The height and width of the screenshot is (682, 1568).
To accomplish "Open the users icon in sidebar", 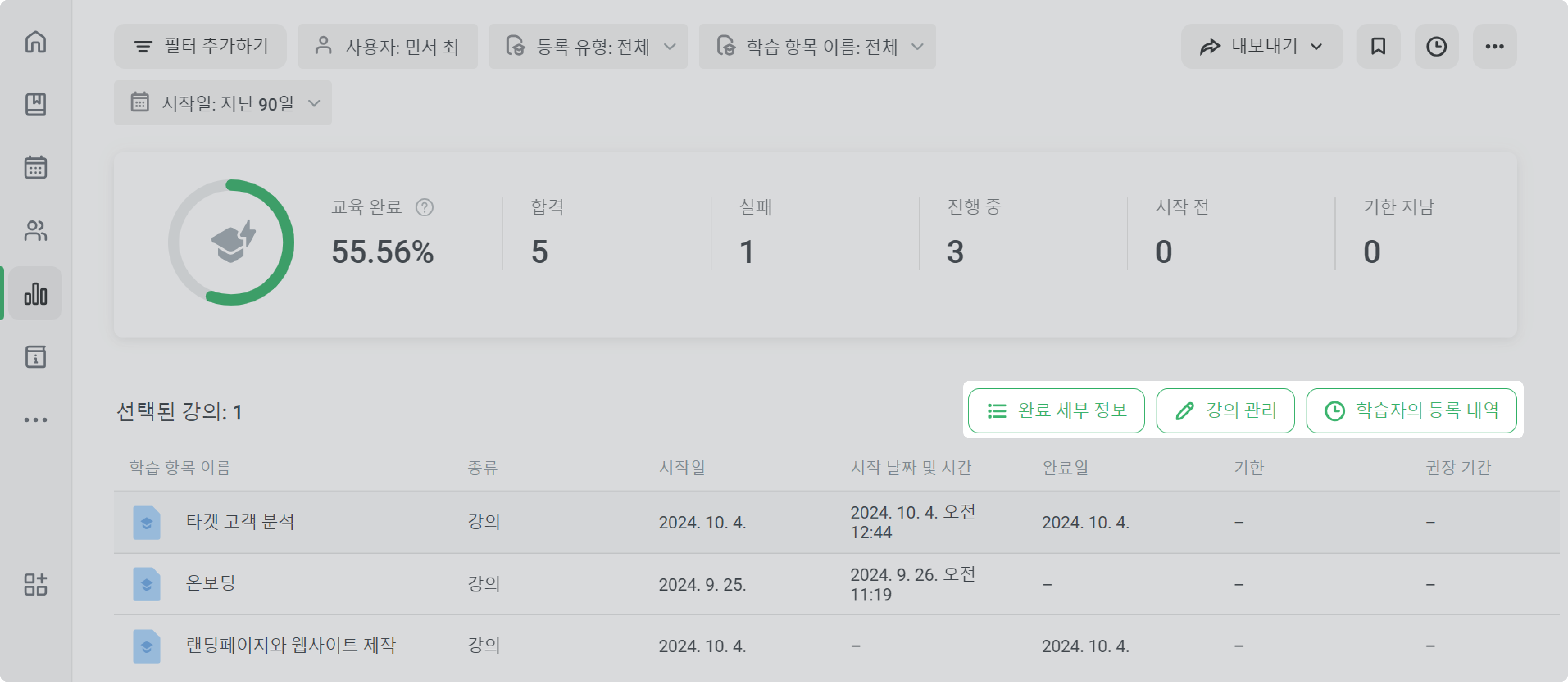I will click(x=35, y=230).
